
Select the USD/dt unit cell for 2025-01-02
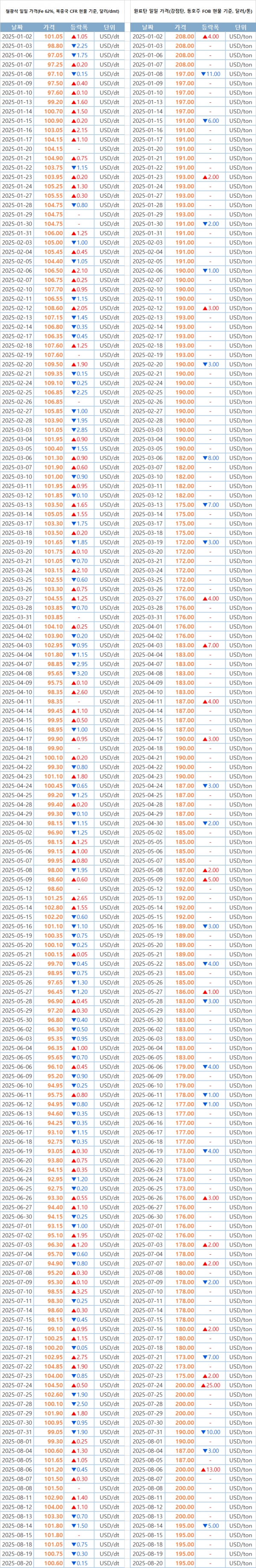coord(110,37)
